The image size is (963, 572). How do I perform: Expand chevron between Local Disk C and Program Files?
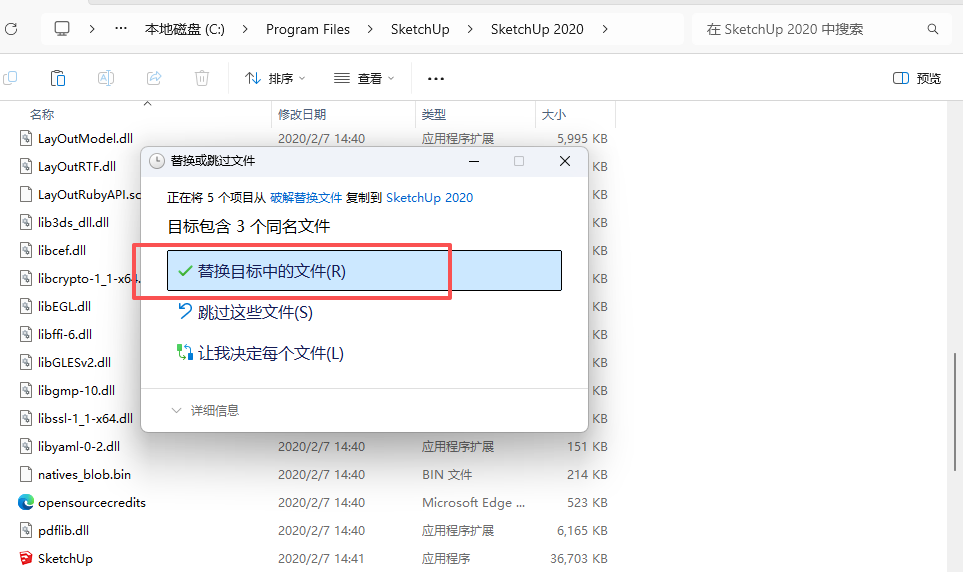(245, 29)
